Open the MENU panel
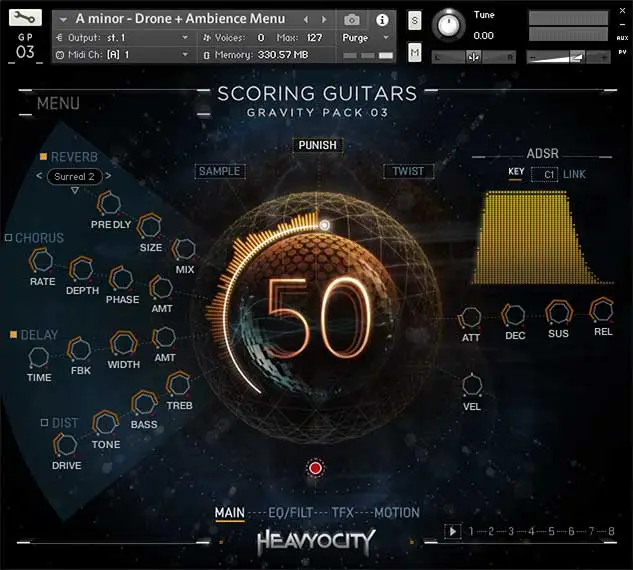Image resolution: width=633 pixels, height=570 pixels. 58,103
